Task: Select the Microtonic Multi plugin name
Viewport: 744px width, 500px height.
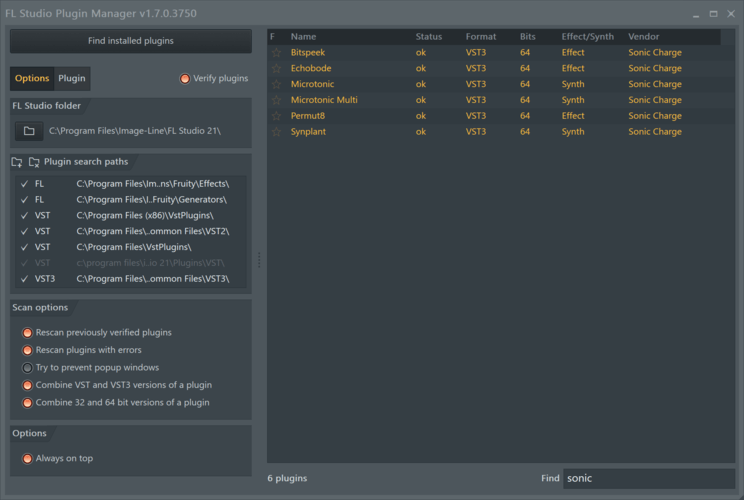Action: coord(324,100)
